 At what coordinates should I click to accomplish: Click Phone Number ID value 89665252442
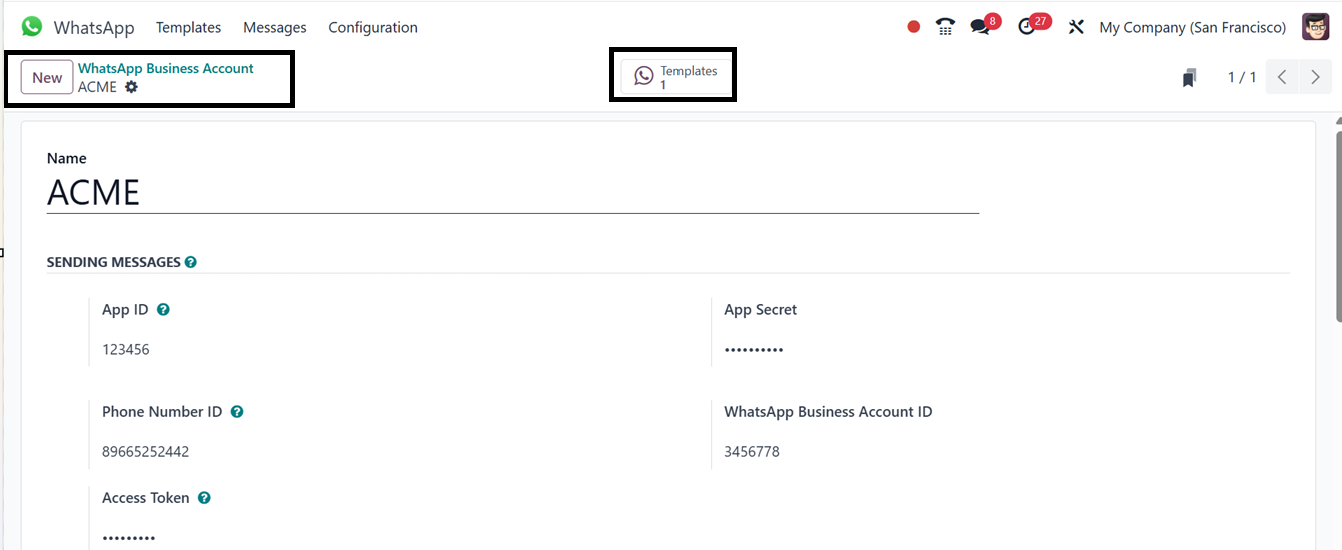[x=146, y=452]
